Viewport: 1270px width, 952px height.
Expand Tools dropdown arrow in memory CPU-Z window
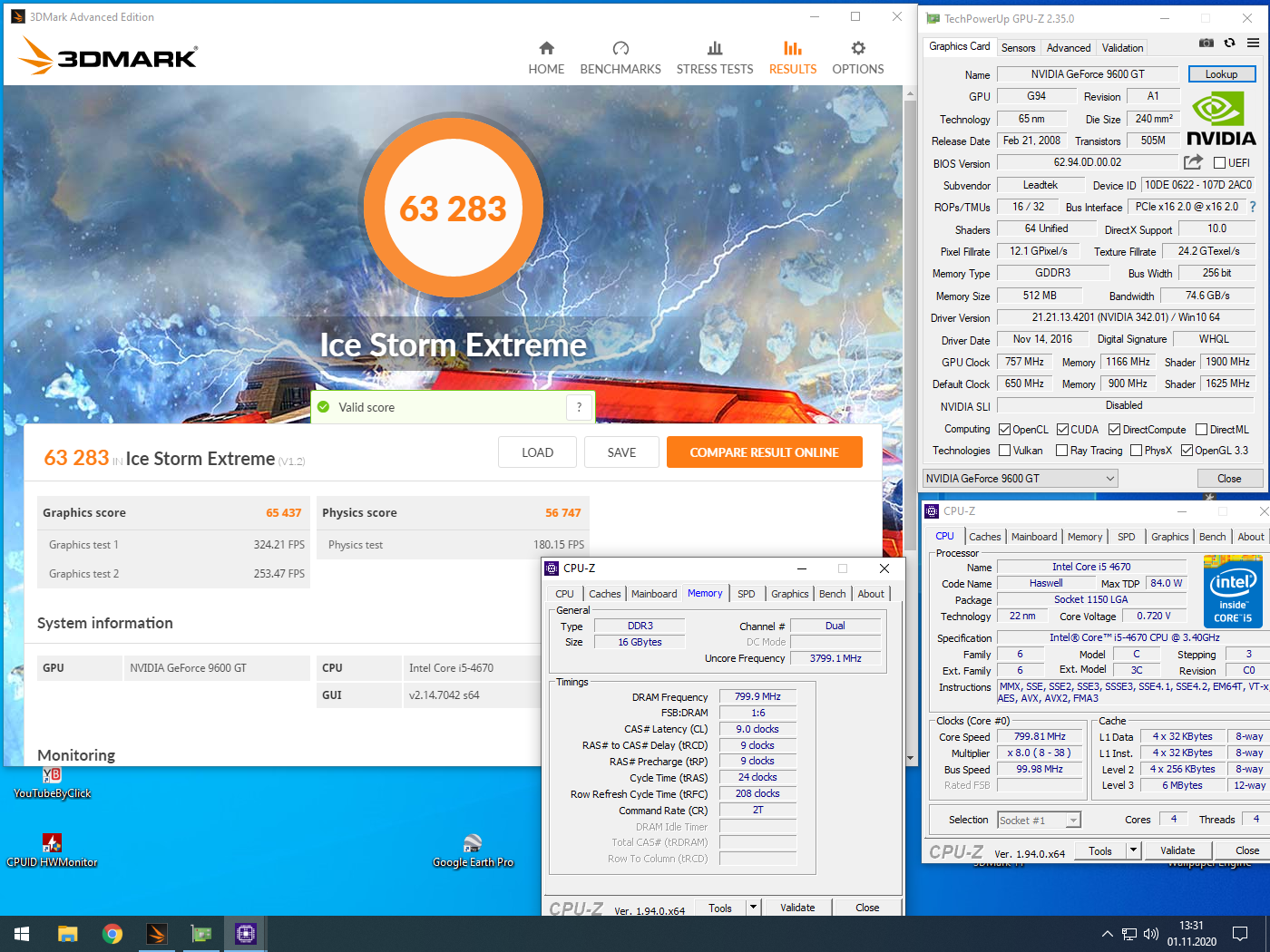752,908
